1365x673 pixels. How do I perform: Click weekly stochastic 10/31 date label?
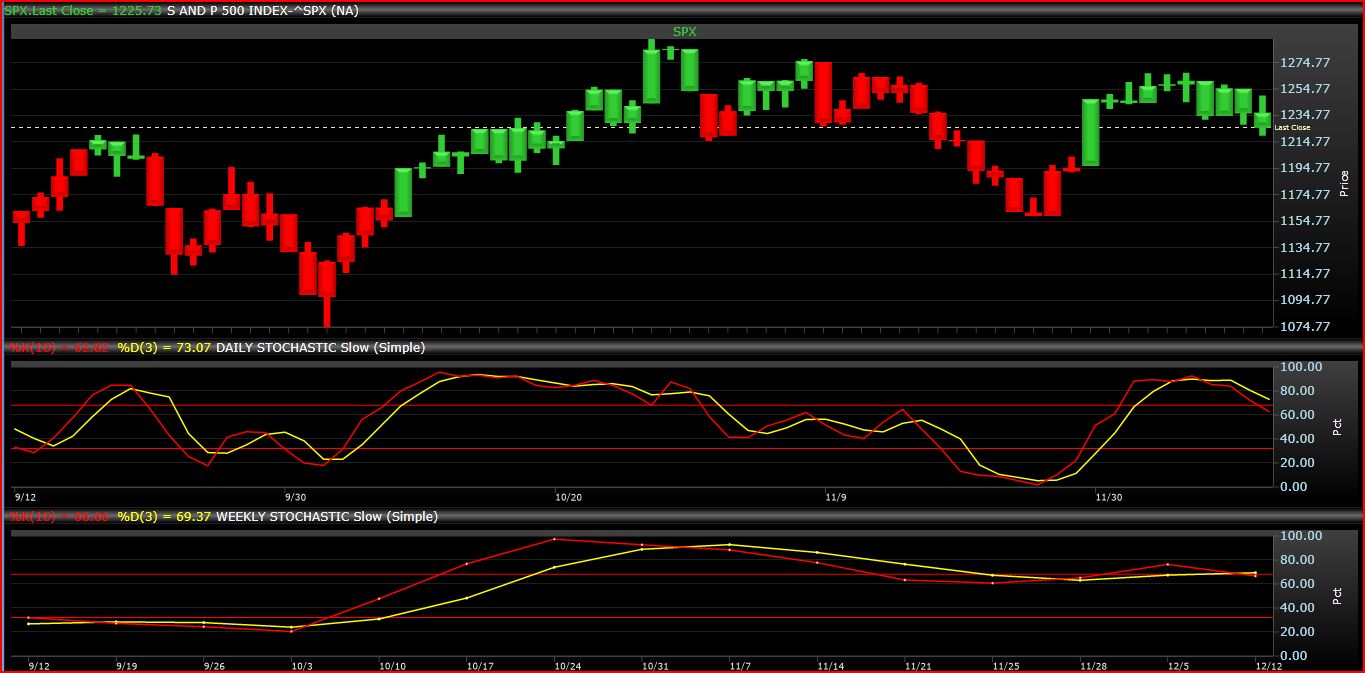pyautogui.click(x=655, y=665)
